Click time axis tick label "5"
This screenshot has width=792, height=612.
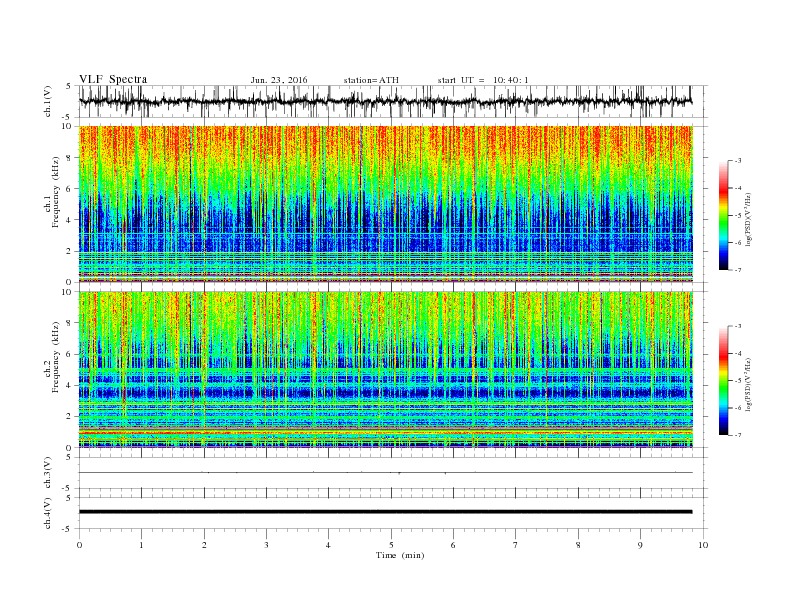pos(391,545)
